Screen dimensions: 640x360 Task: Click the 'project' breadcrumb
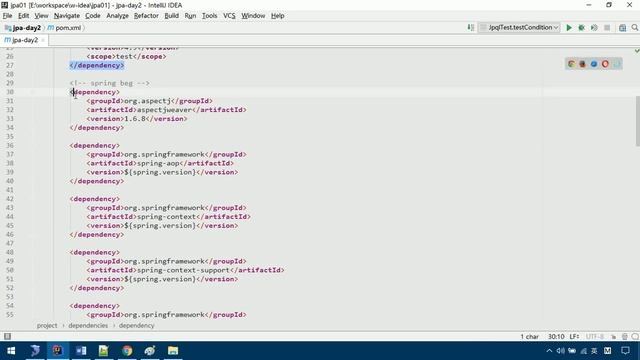47,325
